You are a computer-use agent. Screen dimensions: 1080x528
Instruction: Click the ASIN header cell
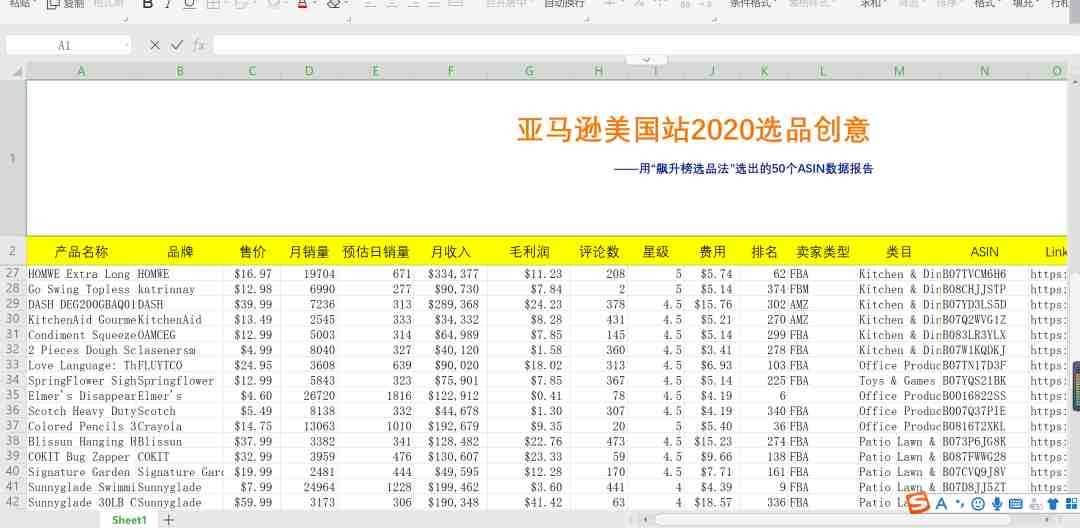(x=984, y=252)
